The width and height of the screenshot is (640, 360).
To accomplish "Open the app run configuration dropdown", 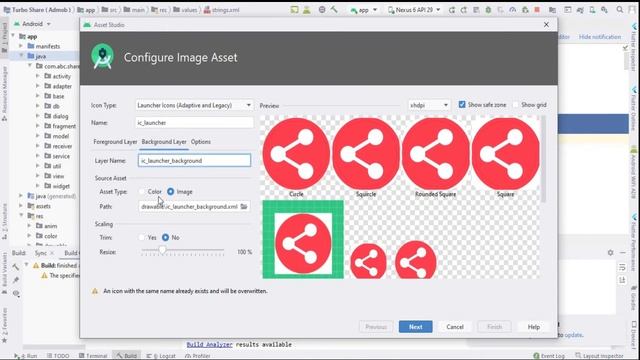I will tap(363, 10).
